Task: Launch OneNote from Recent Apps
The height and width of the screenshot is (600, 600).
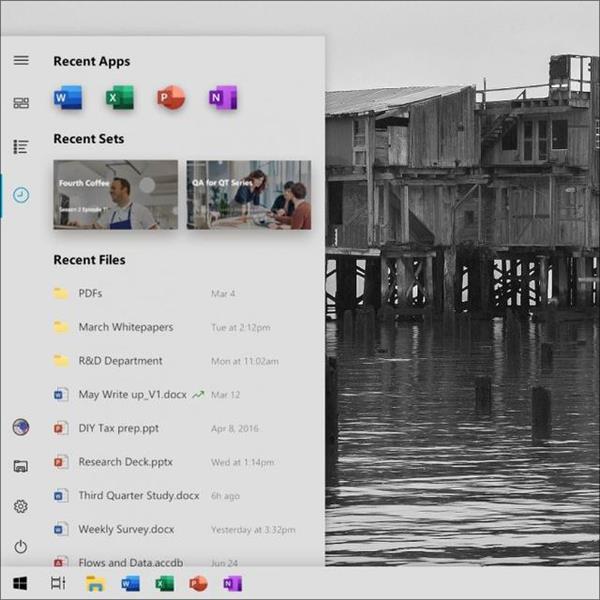Action: point(222,98)
